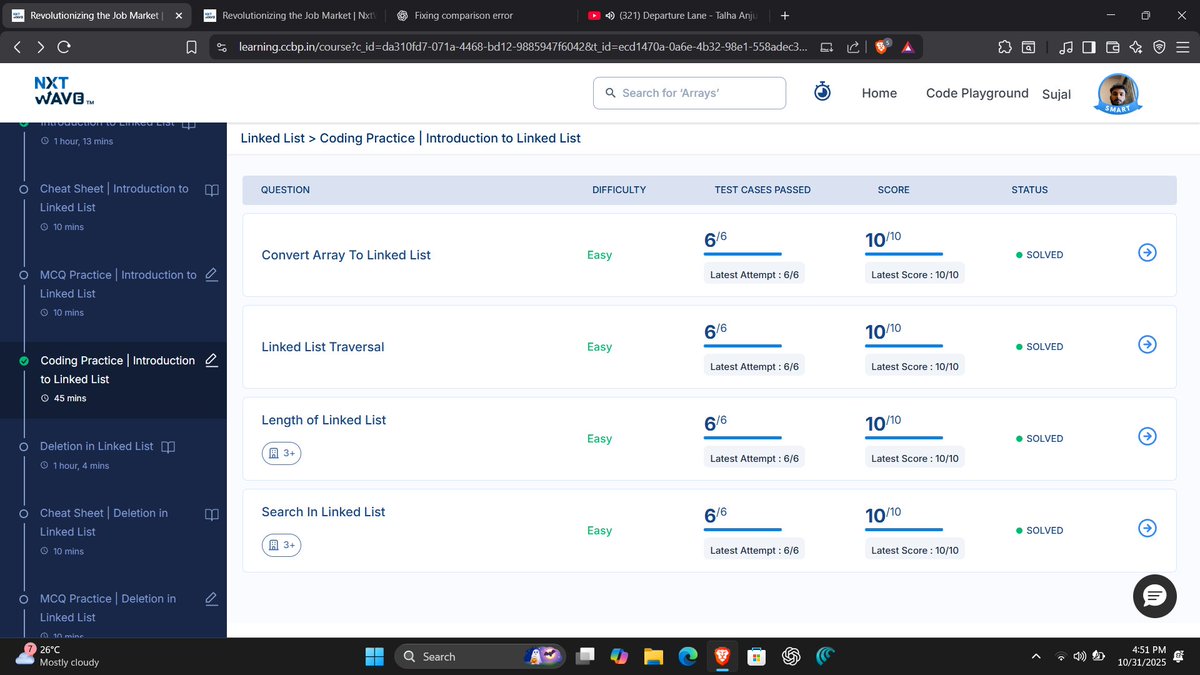Open ChatGPT from the taskbar
Viewport: 1200px width, 675px height.
(790, 656)
